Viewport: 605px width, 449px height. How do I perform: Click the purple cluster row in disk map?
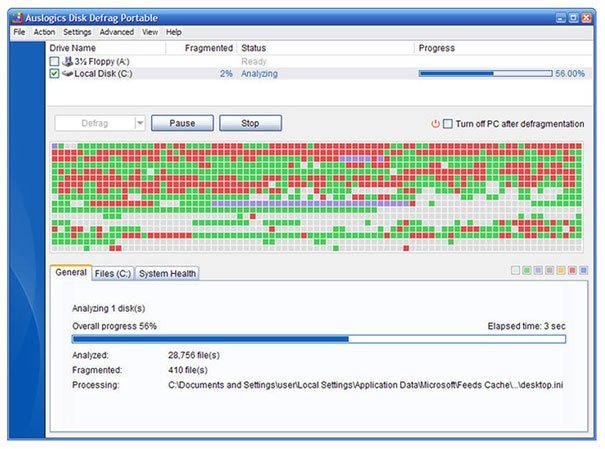313,203
